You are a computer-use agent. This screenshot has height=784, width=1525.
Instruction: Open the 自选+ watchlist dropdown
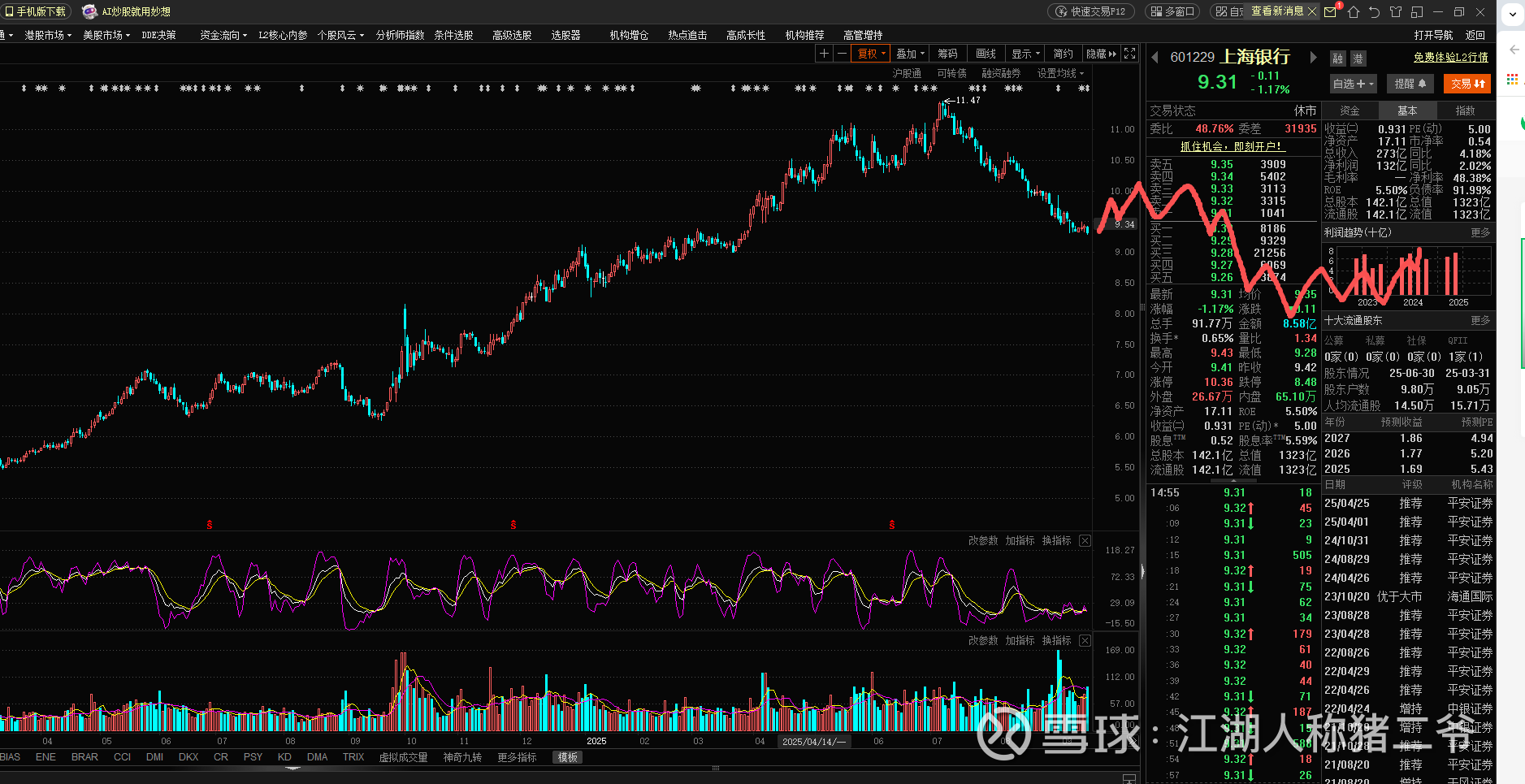point(1354,84)
